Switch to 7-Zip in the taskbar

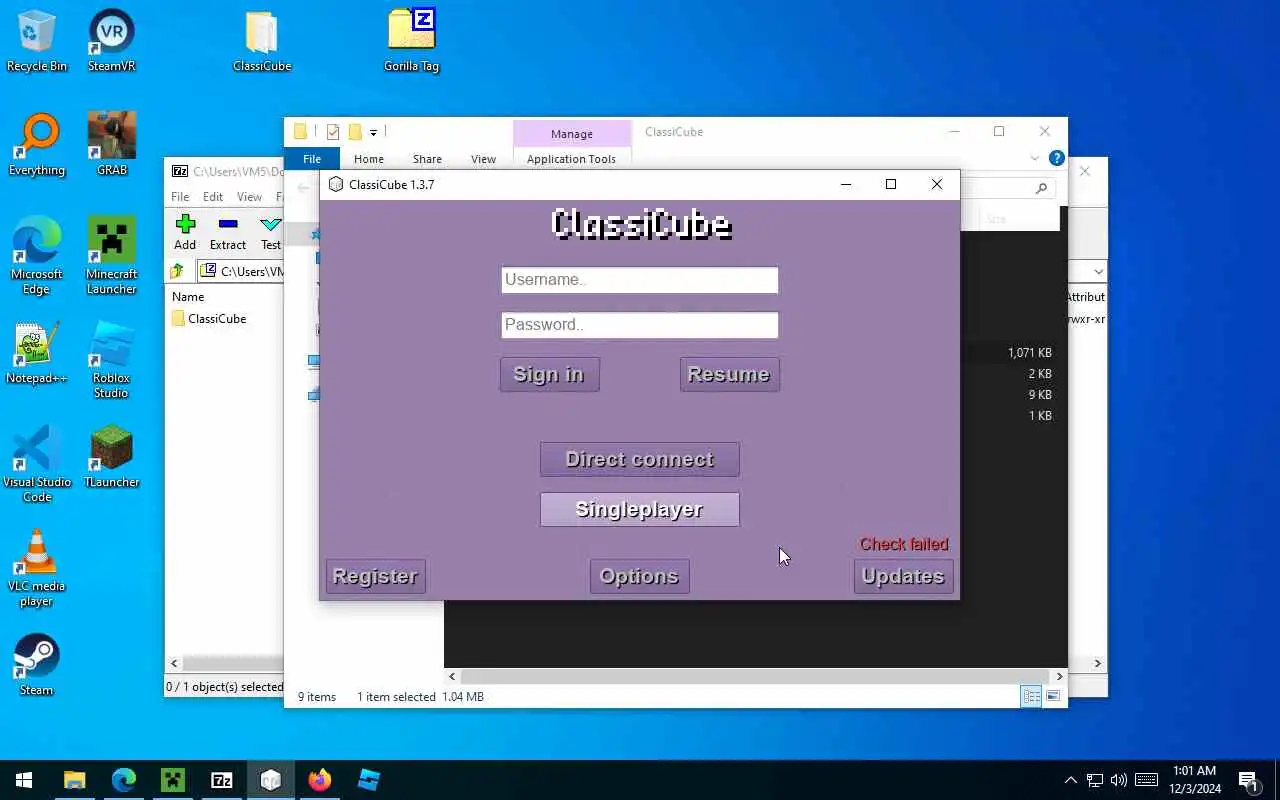pyautogui.click(x=221, y=780)
